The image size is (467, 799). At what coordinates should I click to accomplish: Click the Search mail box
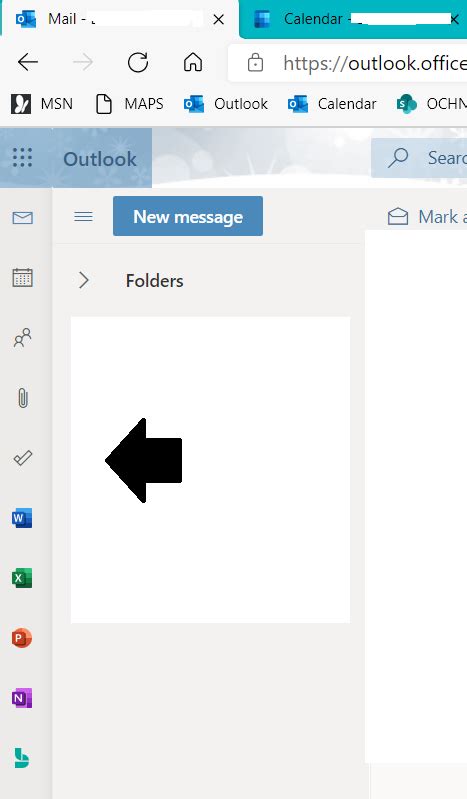point(419,158)
